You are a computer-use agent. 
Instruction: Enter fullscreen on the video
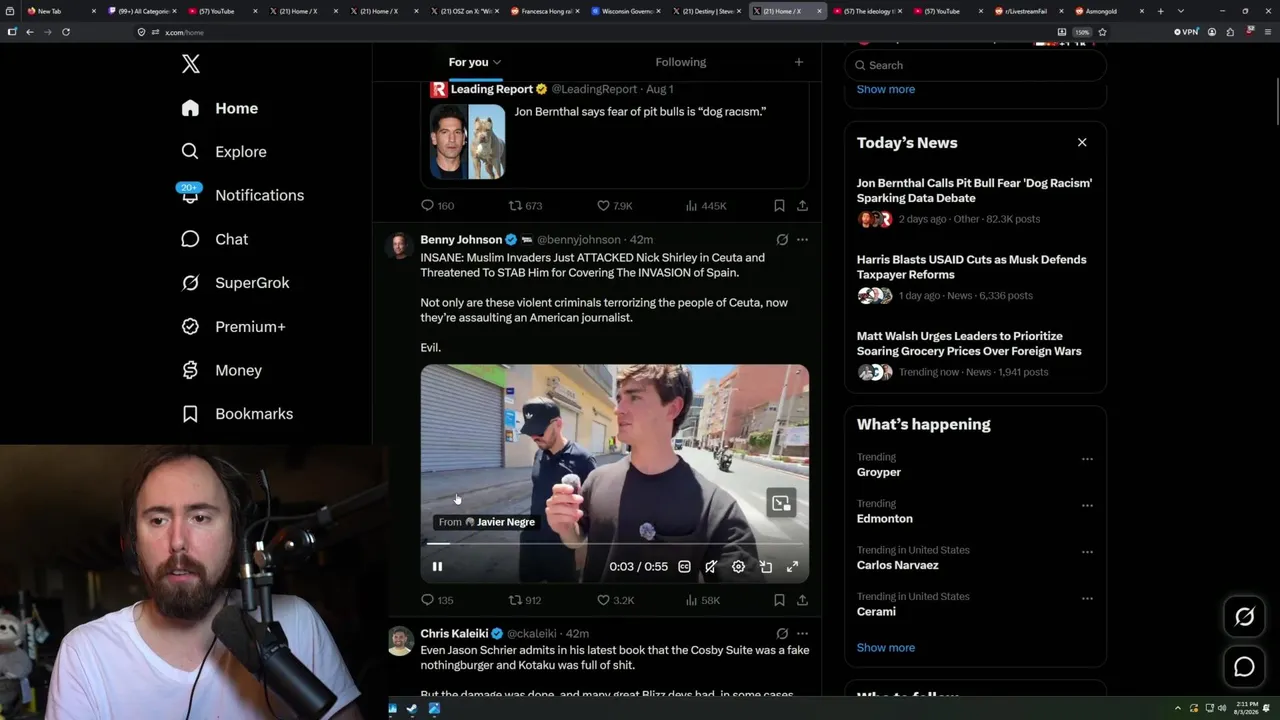(792, 567)
